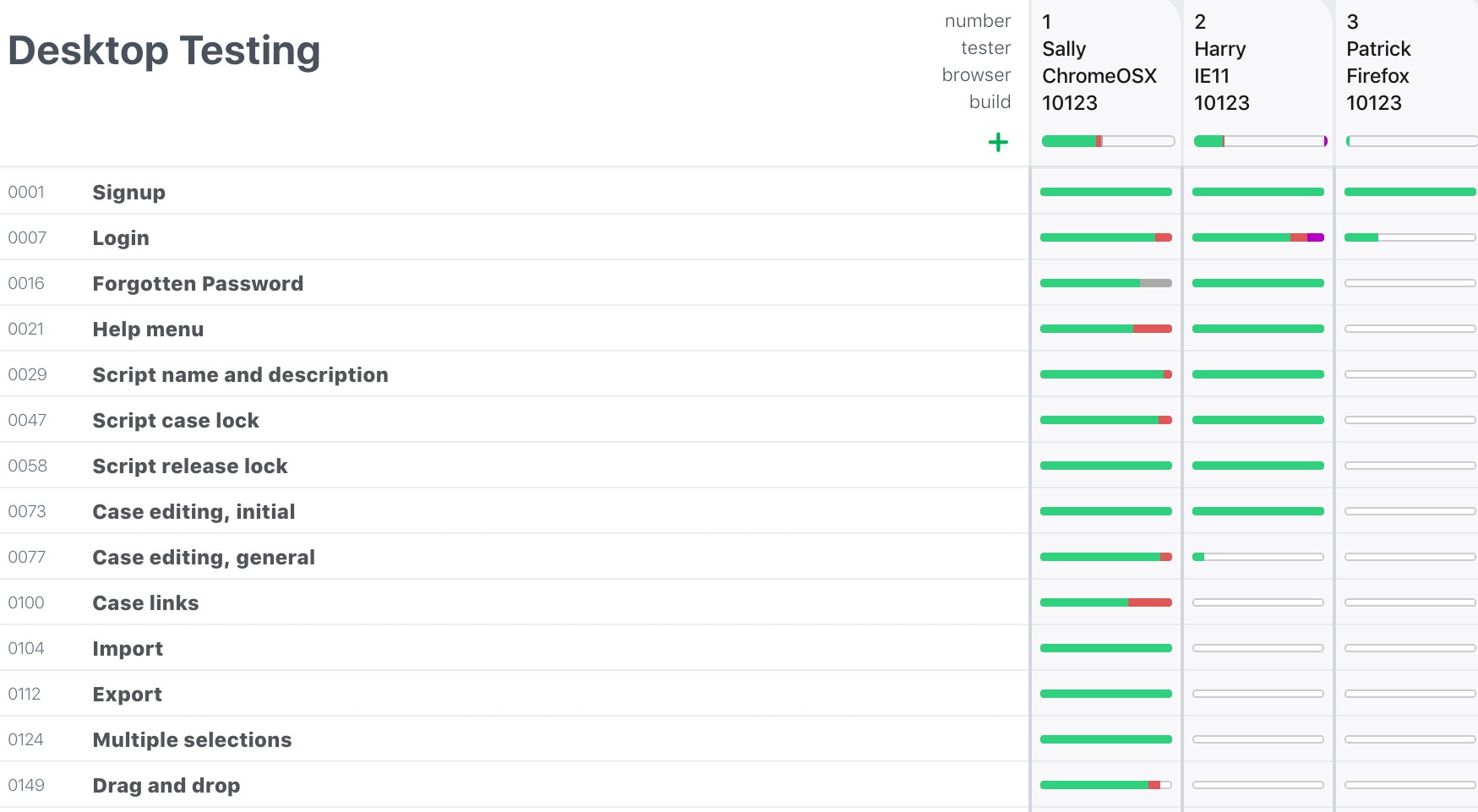Click Sally's overall run progress bar
The height and width of the screenshot is (812, 1478).
1108,141
